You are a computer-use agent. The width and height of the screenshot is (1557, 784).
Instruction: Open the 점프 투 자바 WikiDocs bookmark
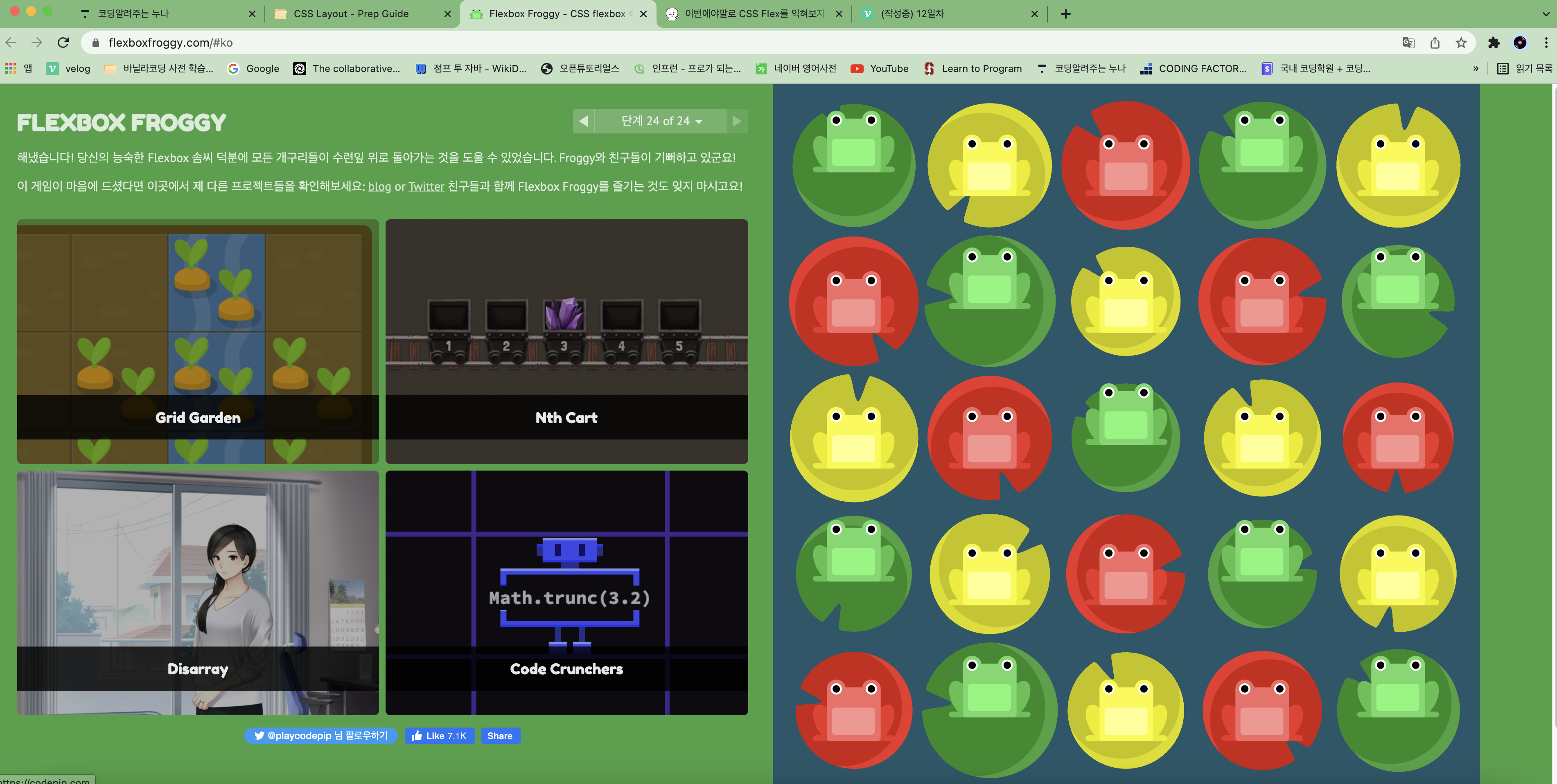471,68
